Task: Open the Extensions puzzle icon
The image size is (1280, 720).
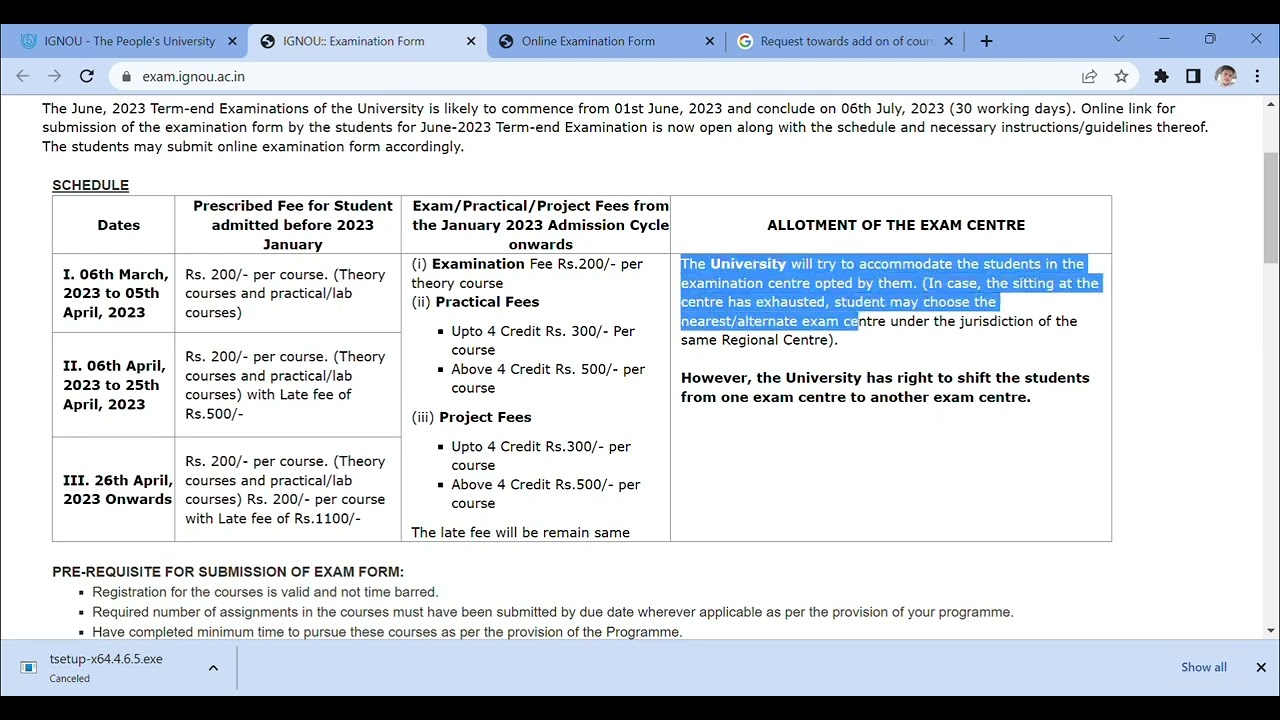Action: 1161,76
